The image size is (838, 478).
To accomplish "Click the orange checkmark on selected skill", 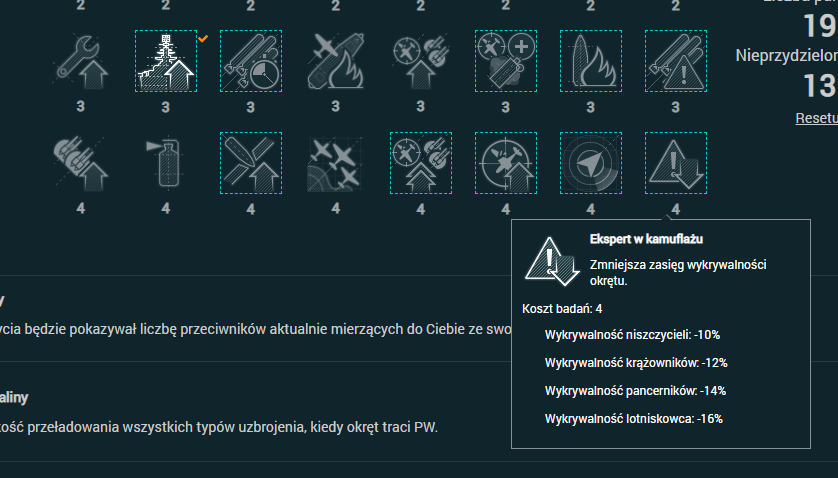I will [203, 38].
